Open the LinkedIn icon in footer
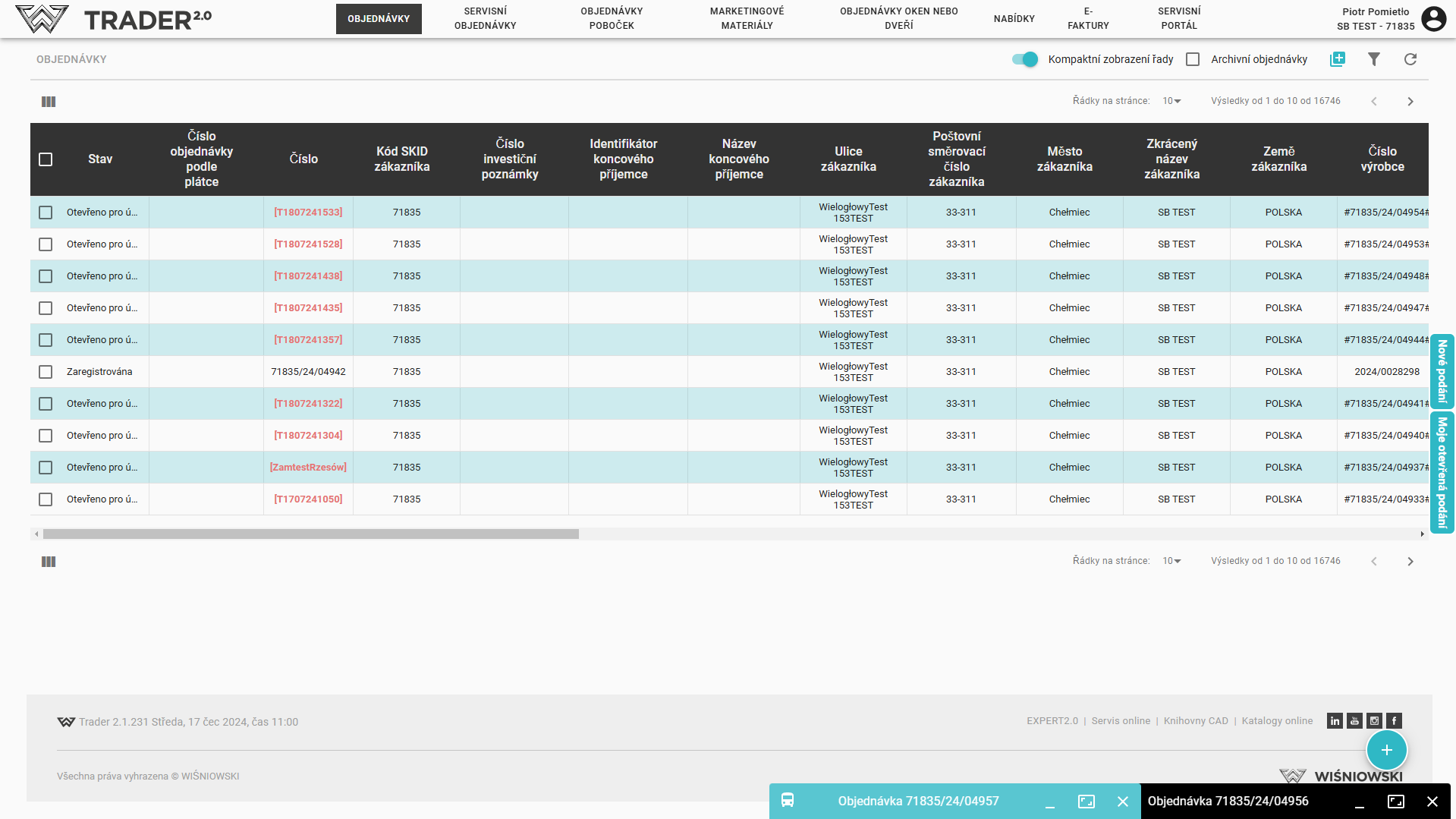1456x819 pixels. pos(1335,721)
